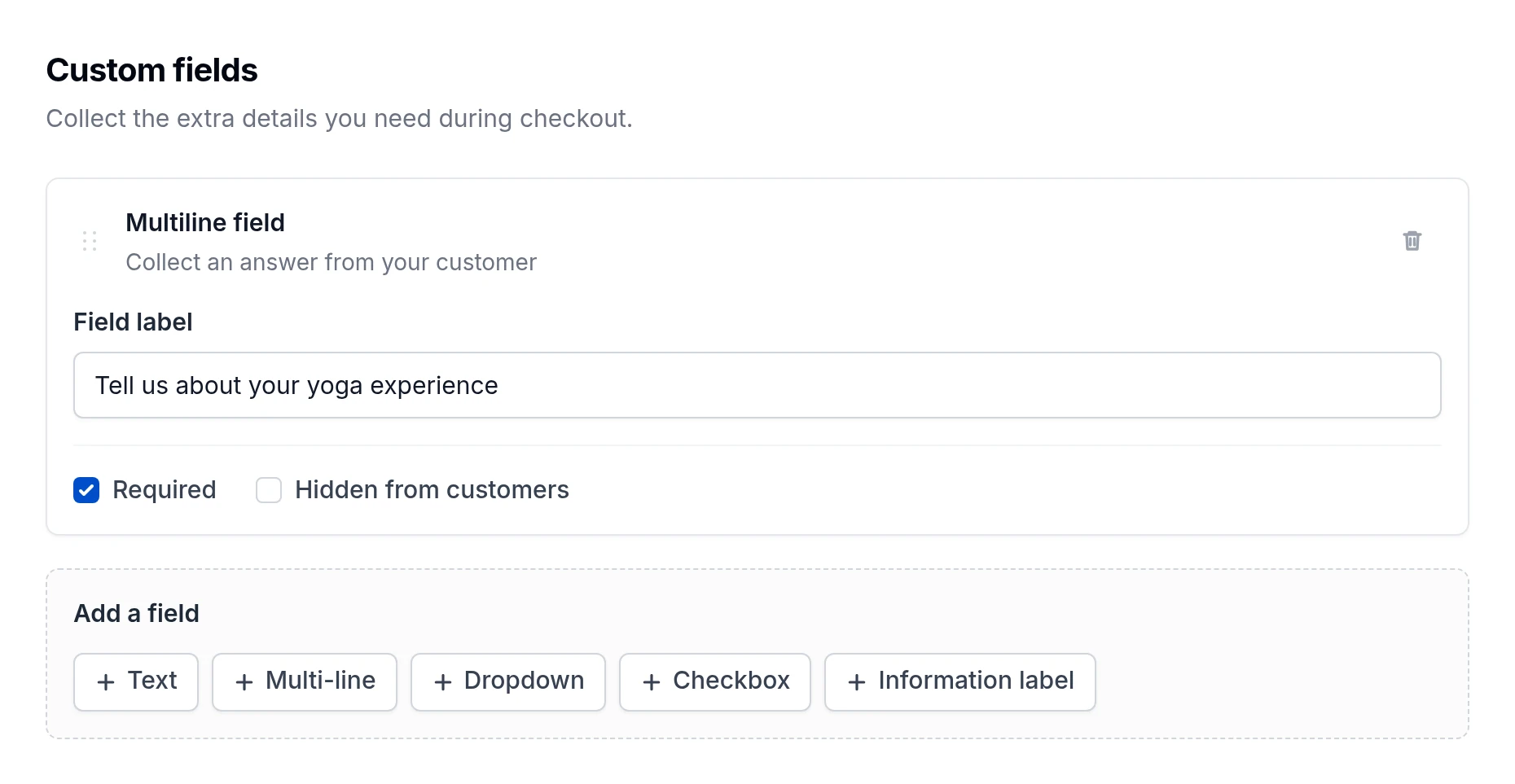Add a Text field
This screenshot has height=784, width=1515.
pos(136,681)
